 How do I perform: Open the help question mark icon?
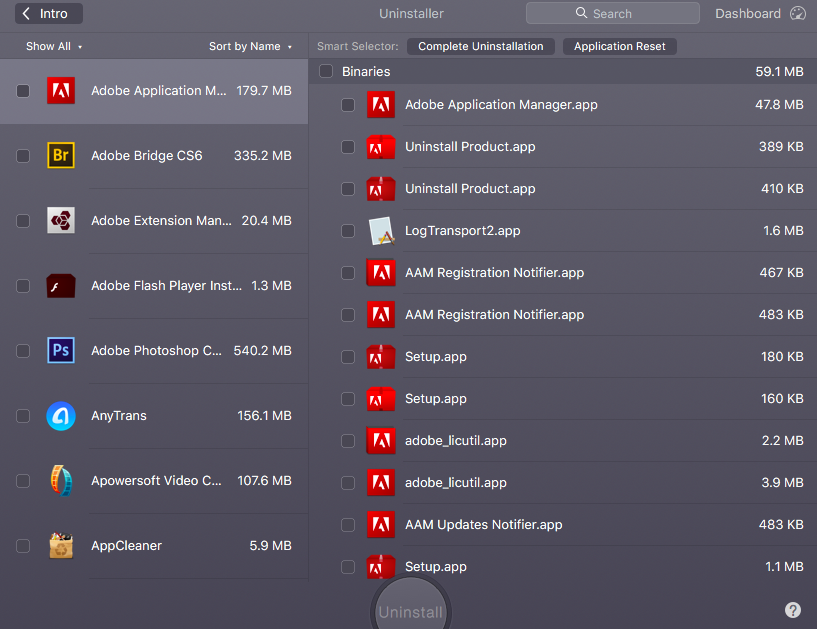(793, 610)
